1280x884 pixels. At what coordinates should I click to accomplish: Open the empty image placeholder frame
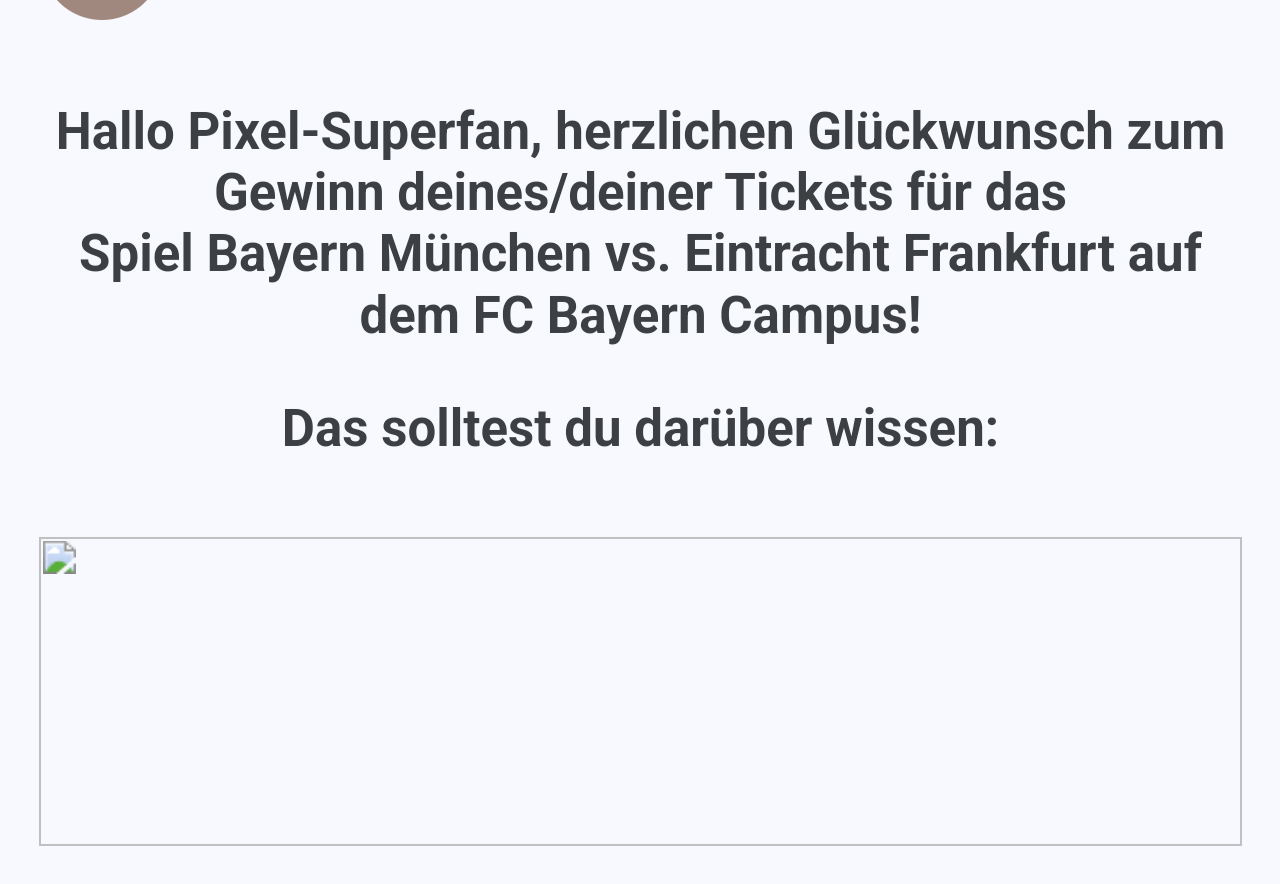[640, 691]
